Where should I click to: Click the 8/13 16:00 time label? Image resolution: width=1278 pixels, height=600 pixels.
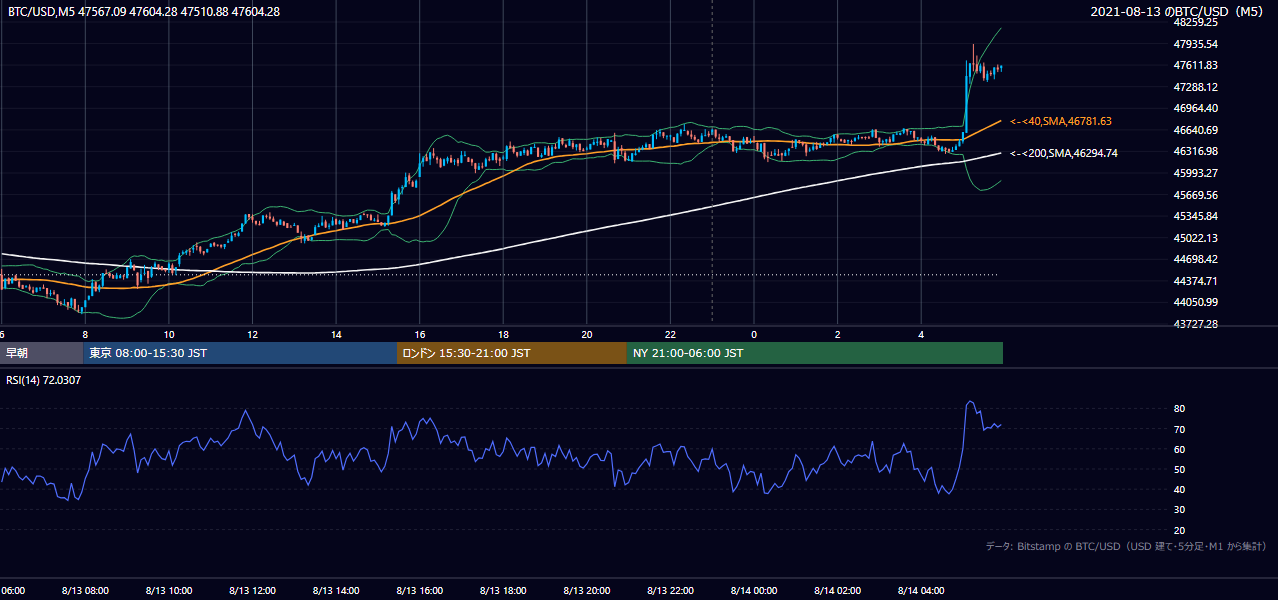pyautogui.click(x=419, y=591)
